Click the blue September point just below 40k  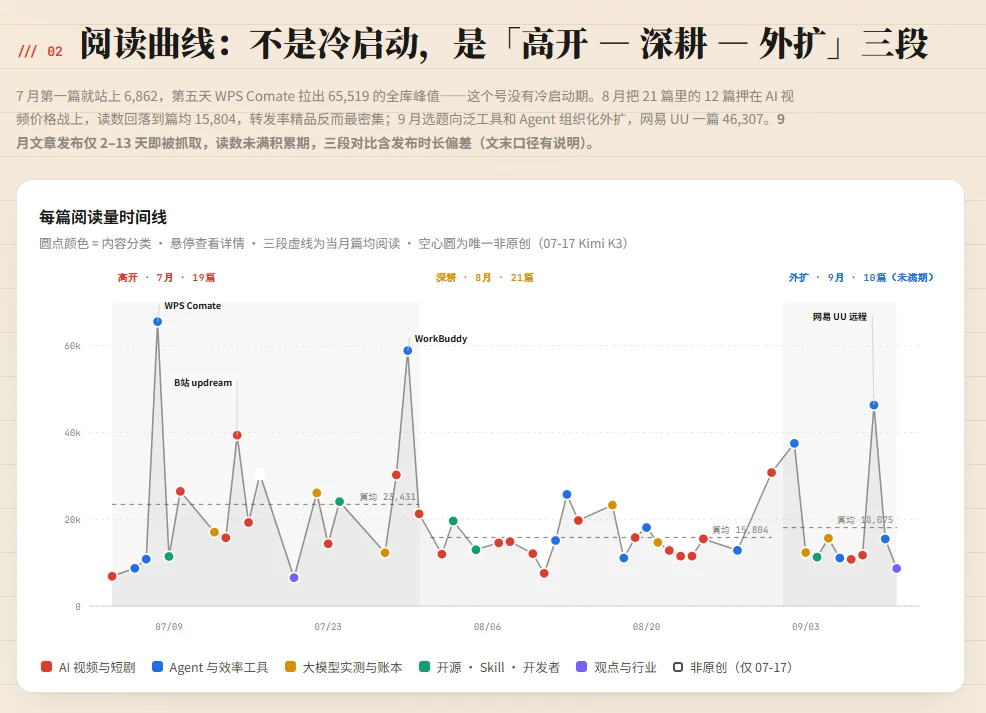coord(794,443)
